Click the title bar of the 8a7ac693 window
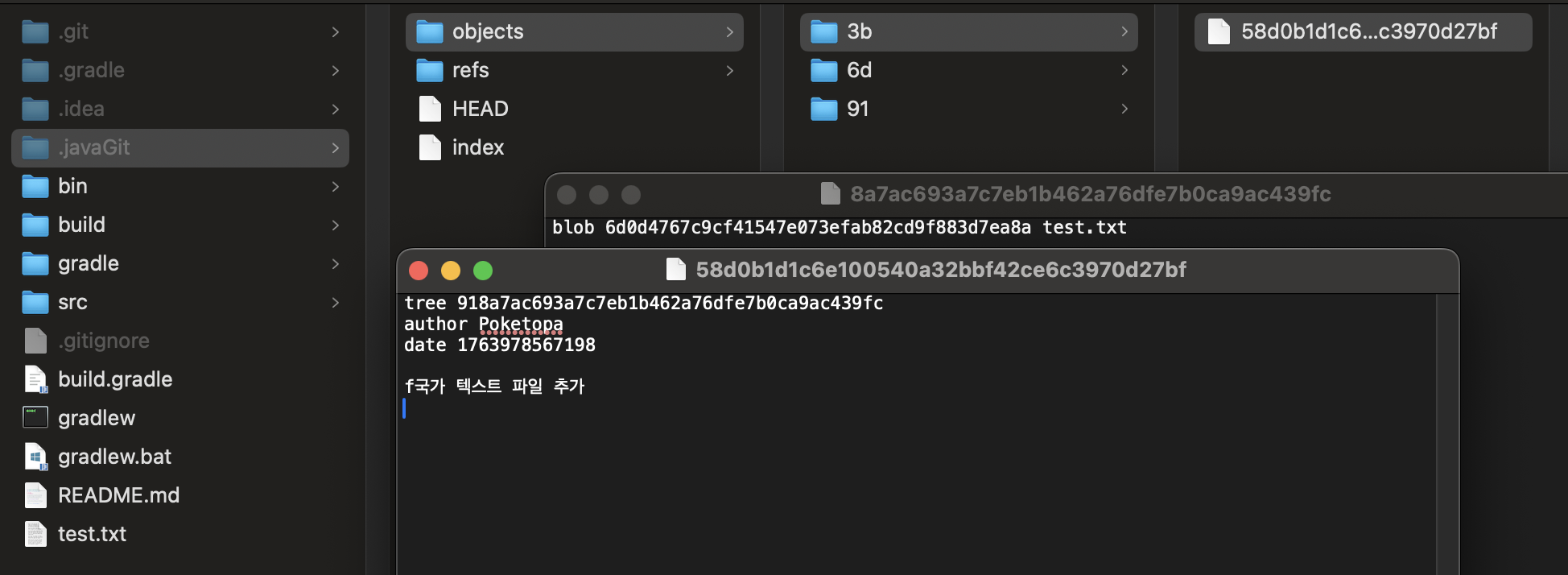The image size is (1568, 575). pos(1056,194)
